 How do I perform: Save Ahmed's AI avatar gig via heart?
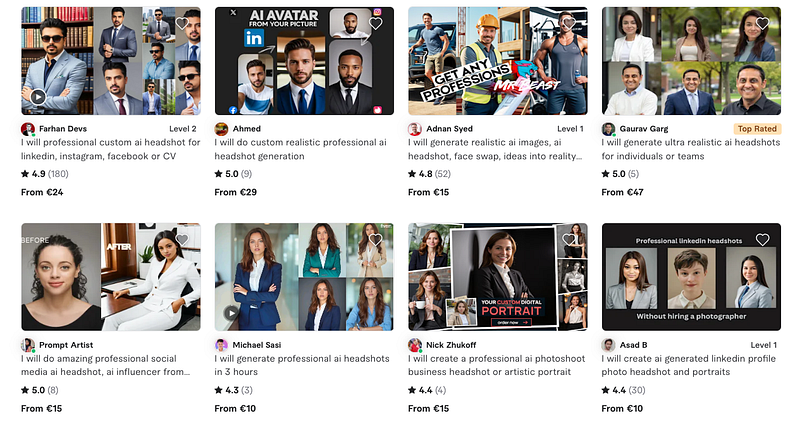coord(376,23)
